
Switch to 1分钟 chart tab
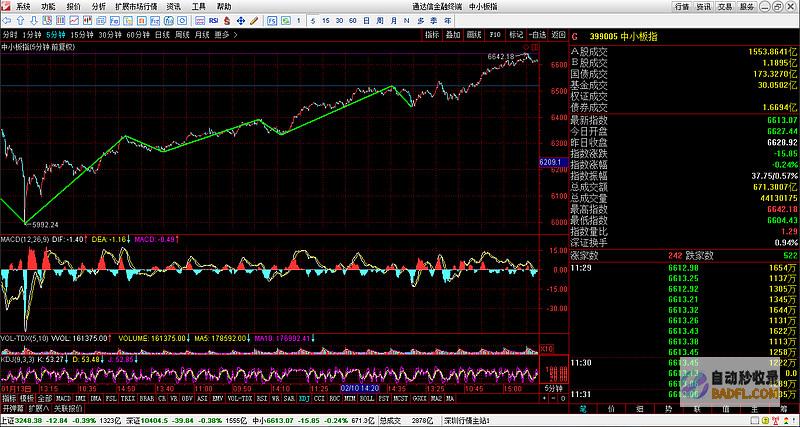pyautogui.click(x=32, y=35)
